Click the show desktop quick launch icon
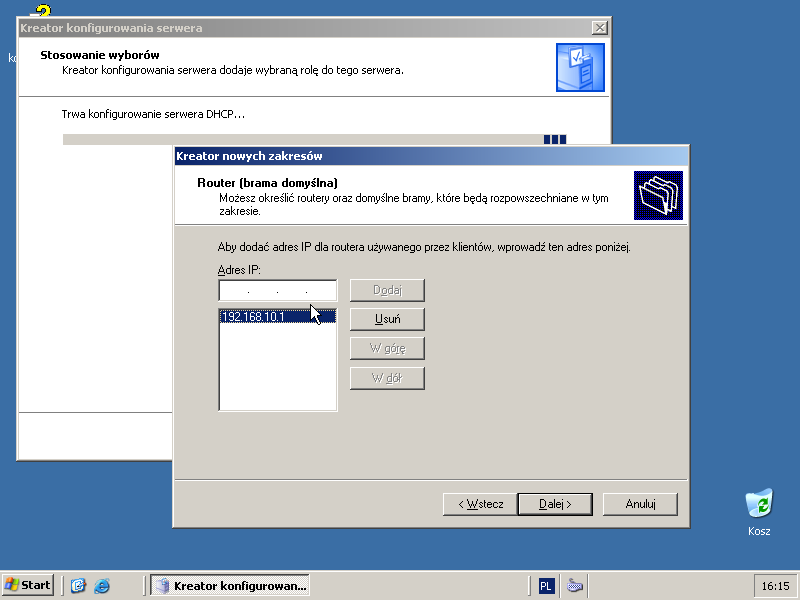This screenshot has height=600, width=800. coord(78,585)
